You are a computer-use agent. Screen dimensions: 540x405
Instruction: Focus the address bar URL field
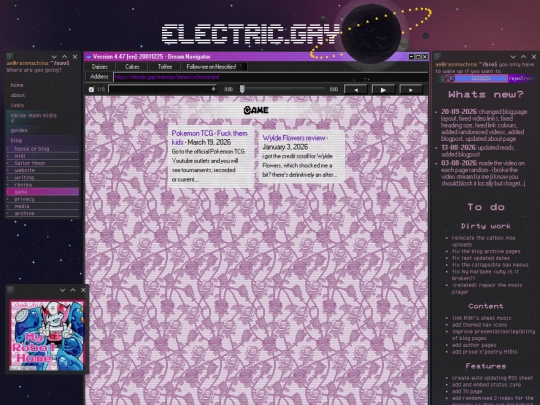coord(271,77)
